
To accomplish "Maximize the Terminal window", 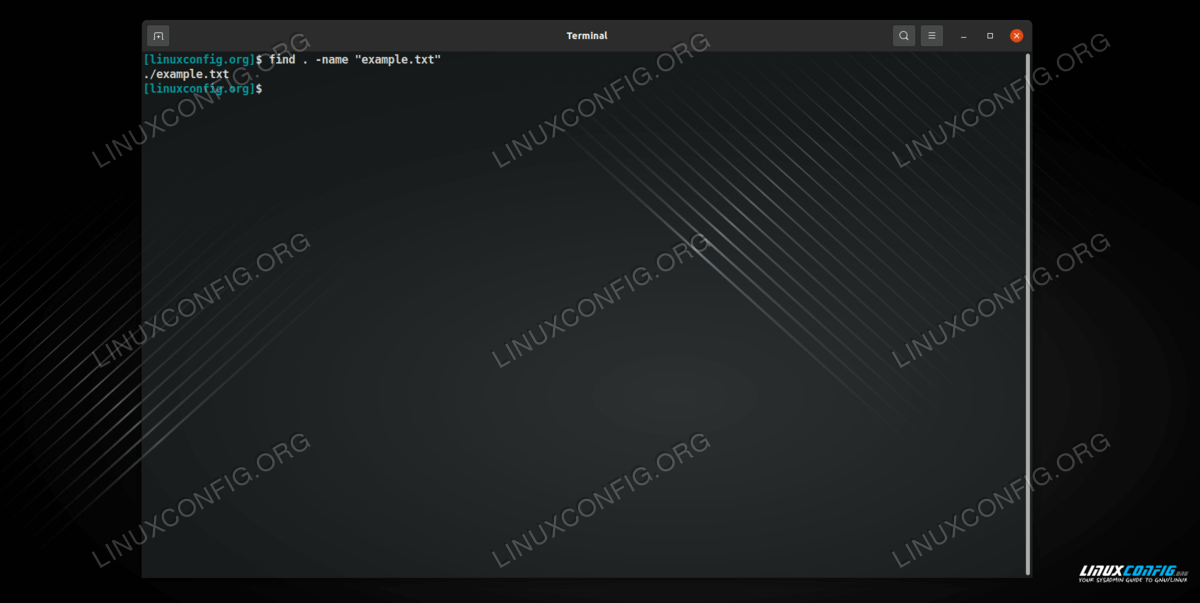I will (x=990, y=36).
